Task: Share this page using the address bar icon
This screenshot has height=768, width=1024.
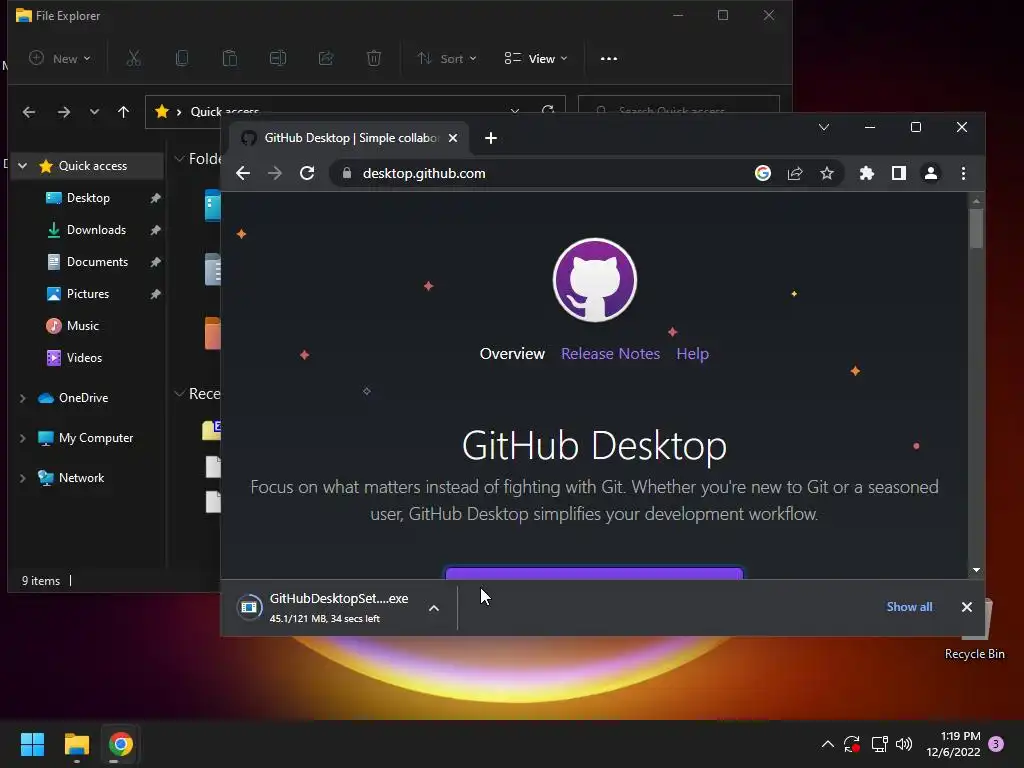Action: pos(795,173)
